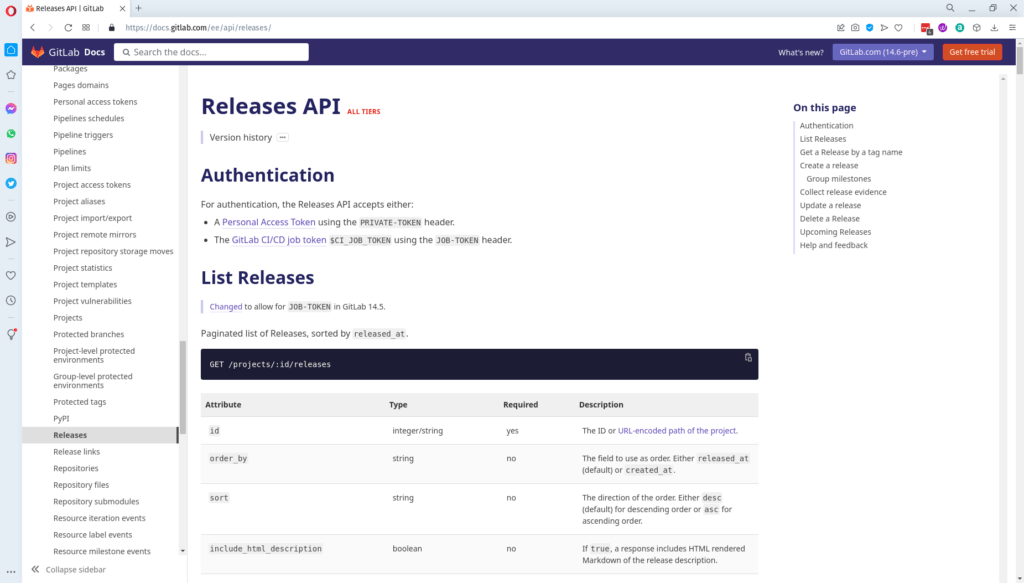
Task: Open Protected branches in the sidebar
Action: click(88, 334)
